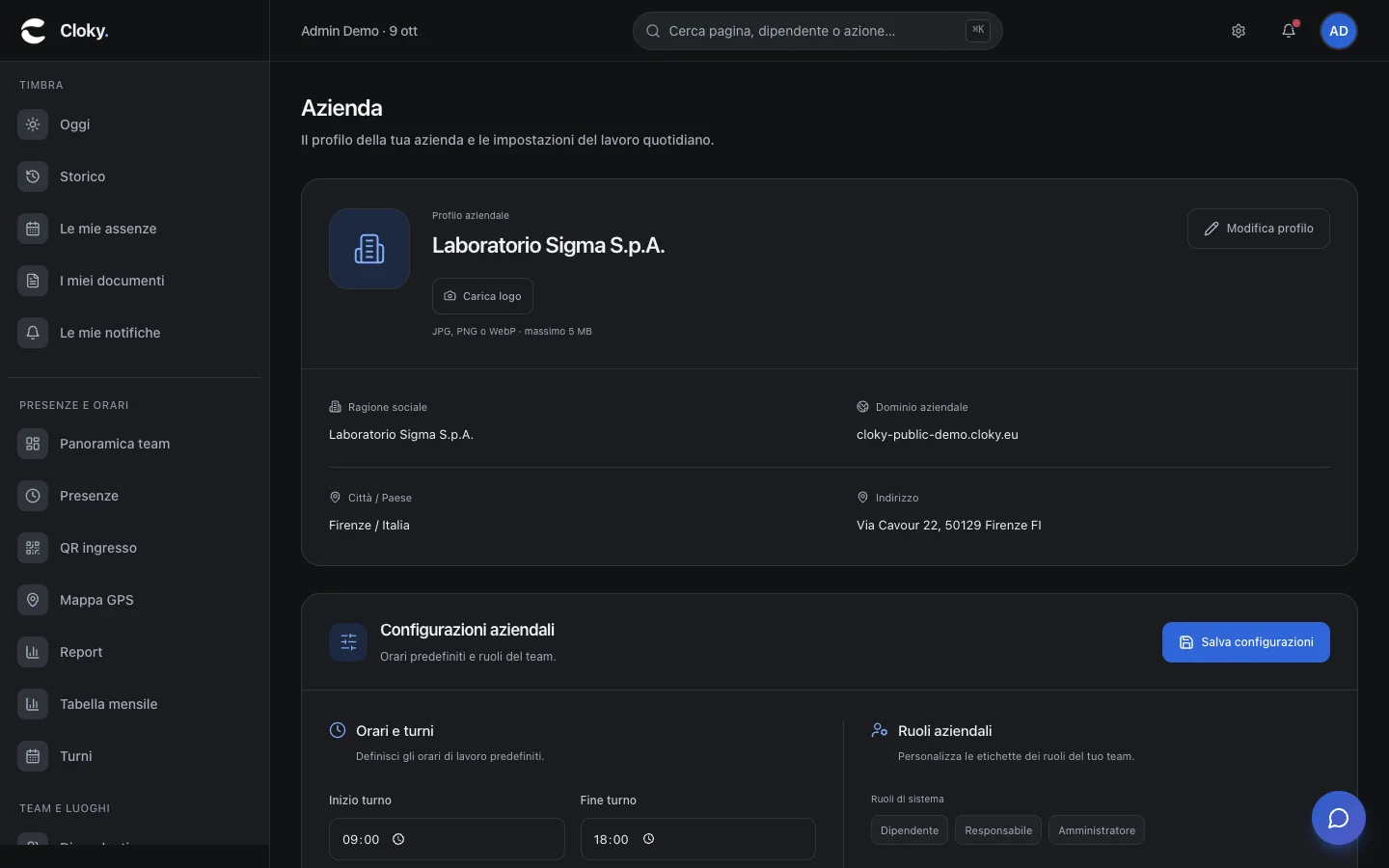The image size is (1389, 868).
Task: Click Modifica profilo button
Action: (1259, 229)
